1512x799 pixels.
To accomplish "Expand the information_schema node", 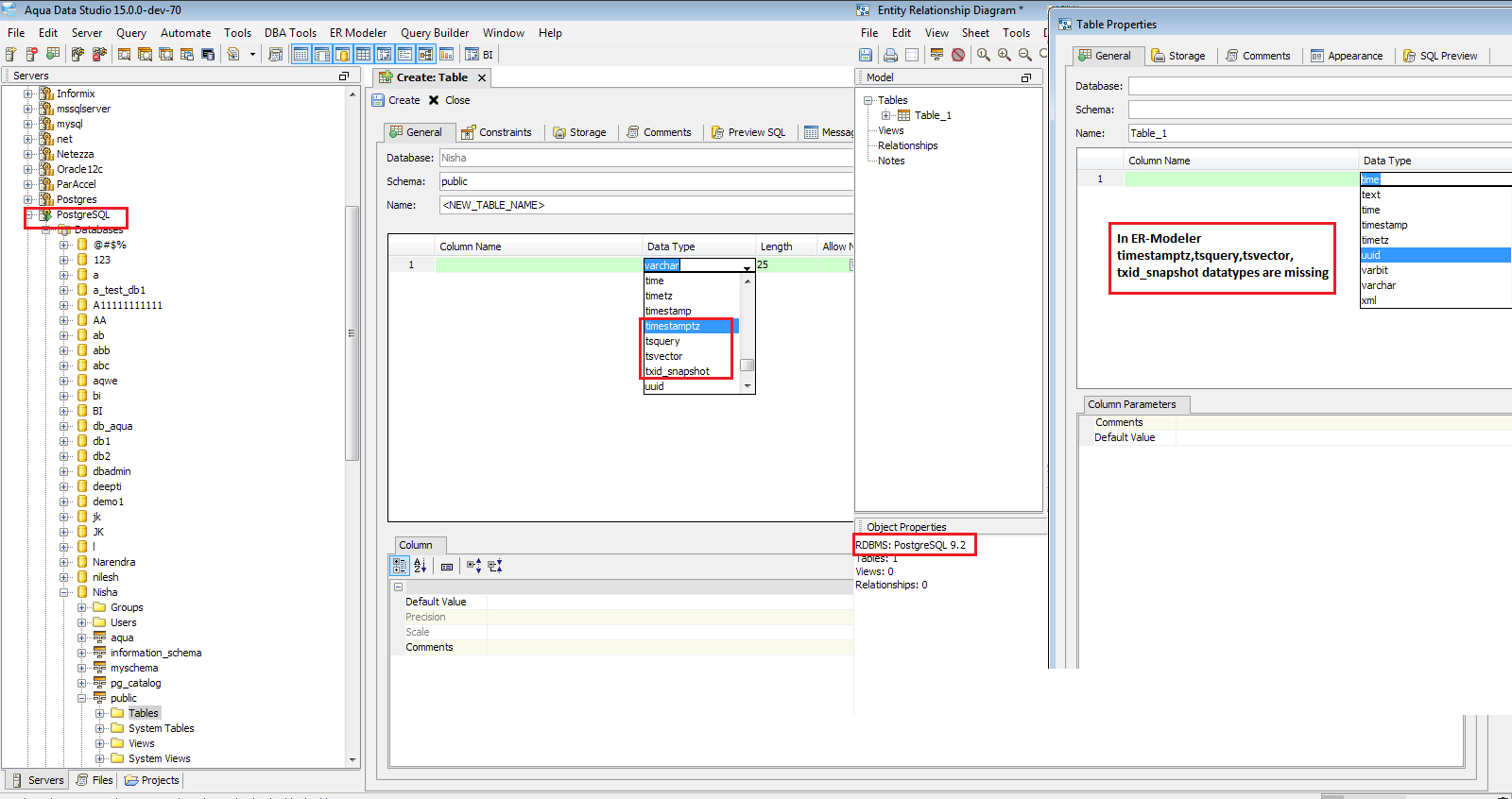I will point(82,653).
